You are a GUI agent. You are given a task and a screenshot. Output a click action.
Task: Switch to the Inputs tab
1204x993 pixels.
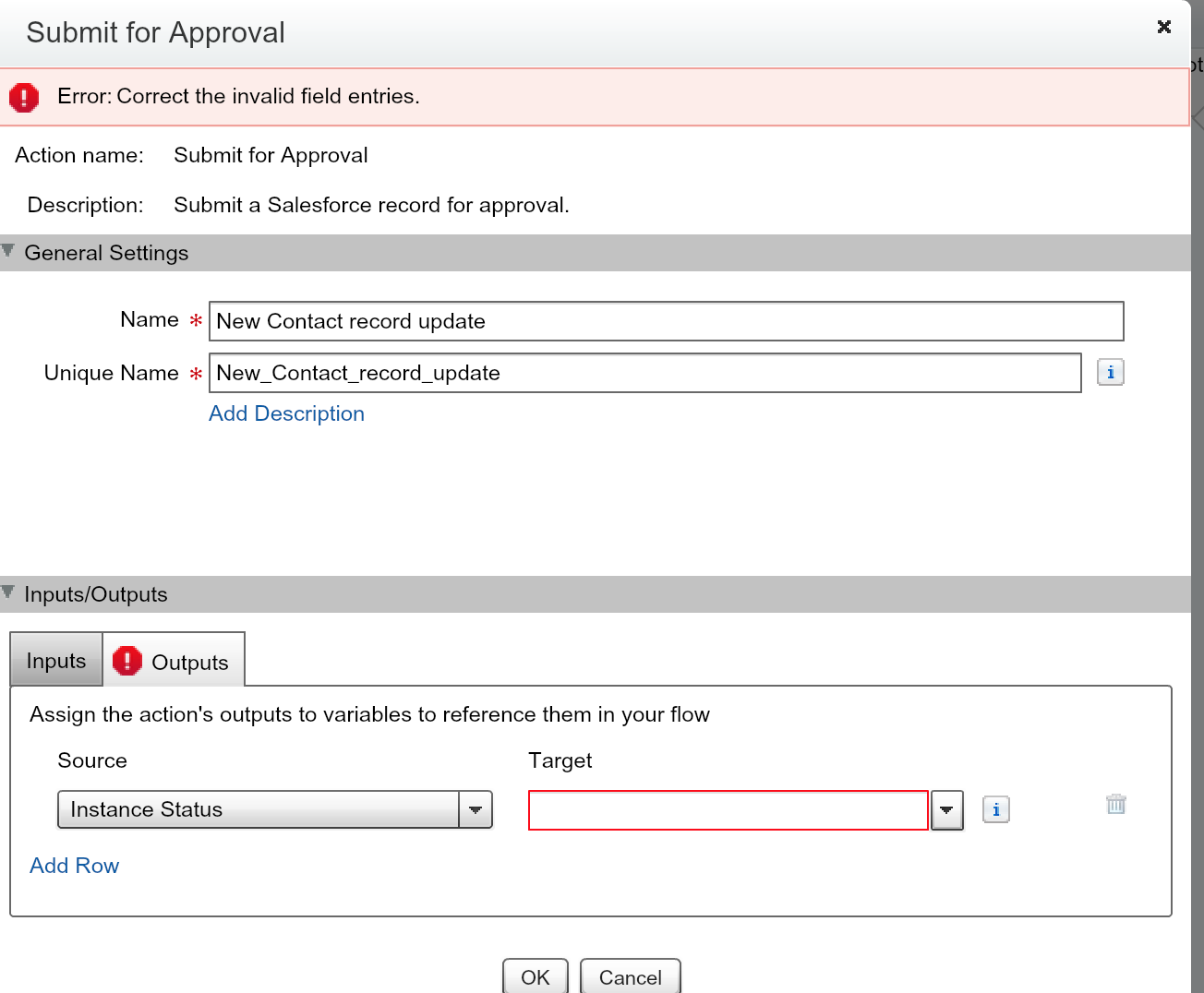click(56, 661)
